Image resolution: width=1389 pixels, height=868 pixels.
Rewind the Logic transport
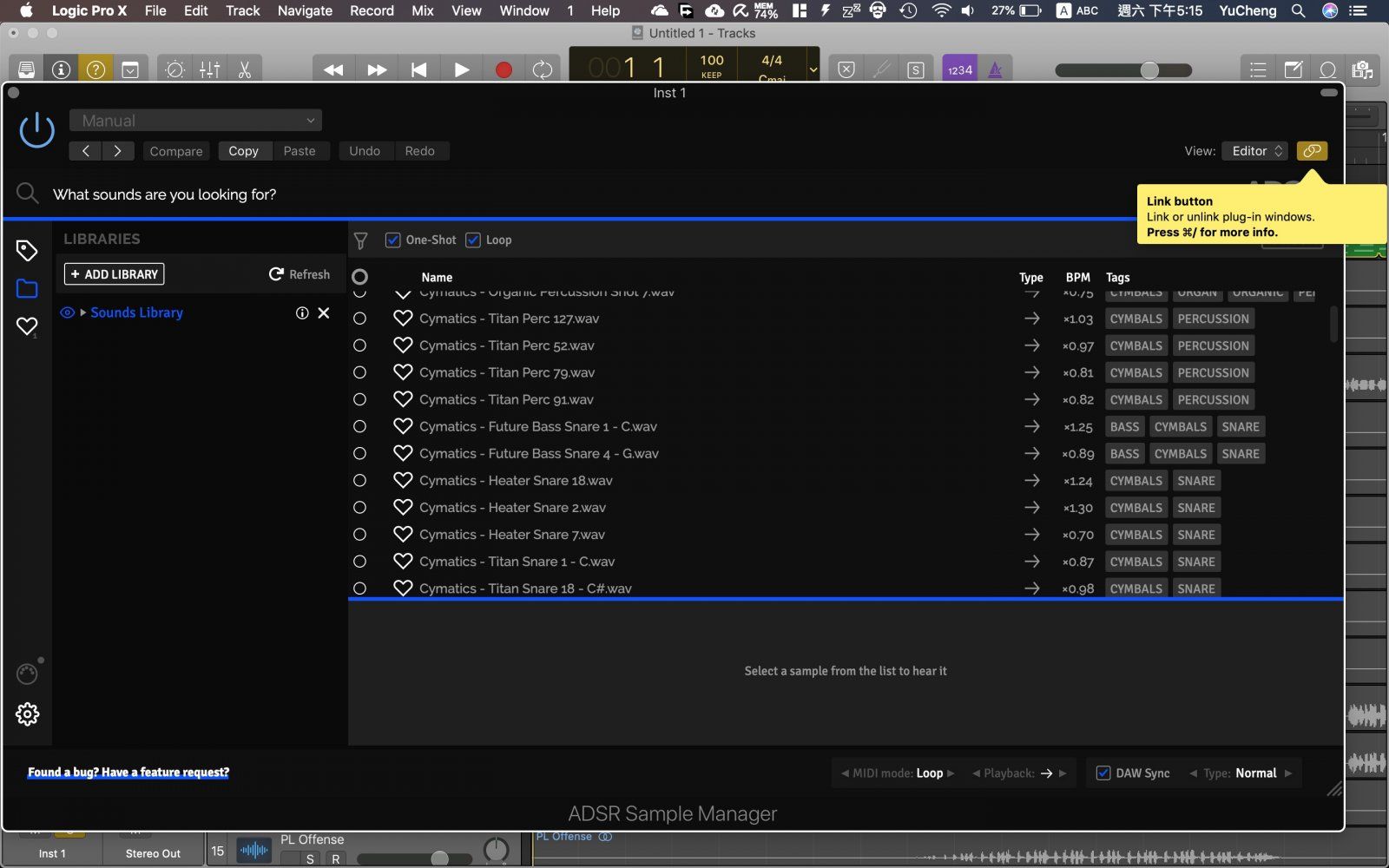(x=333, y=69)
